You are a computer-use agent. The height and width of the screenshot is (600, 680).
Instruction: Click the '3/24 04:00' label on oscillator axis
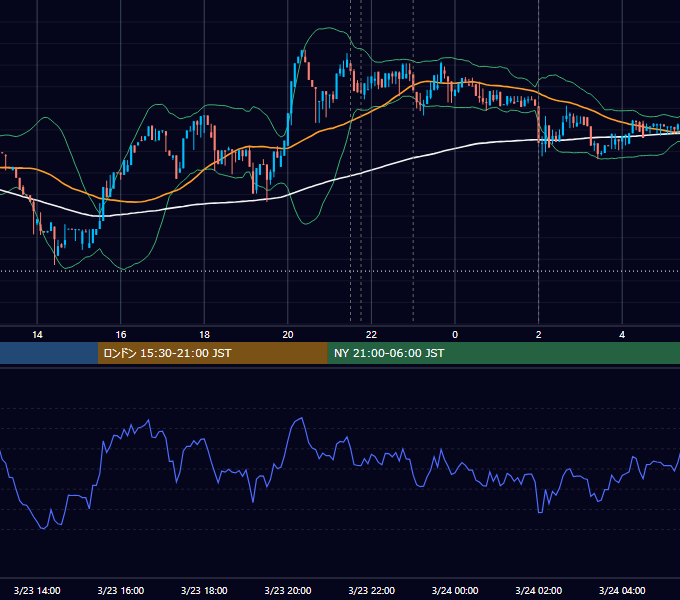pyautogui.click(x=622, y=590)
